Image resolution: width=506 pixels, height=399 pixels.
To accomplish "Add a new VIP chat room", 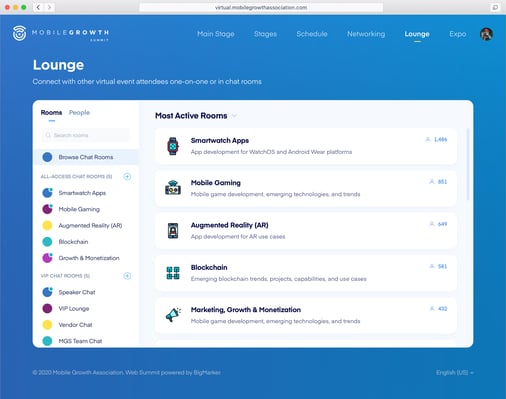I will (x=127, y=276).
